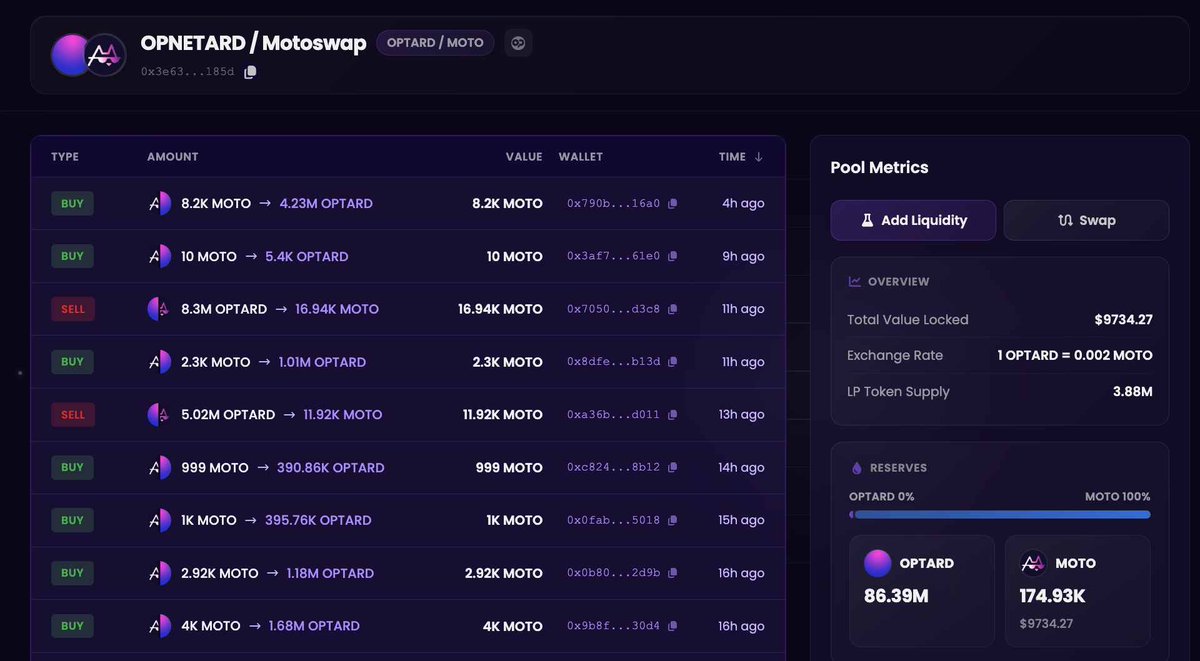The height and width of the screenshot is (661, 1200).
Task: Click the WALLET column header
Action: coord(580,157)
